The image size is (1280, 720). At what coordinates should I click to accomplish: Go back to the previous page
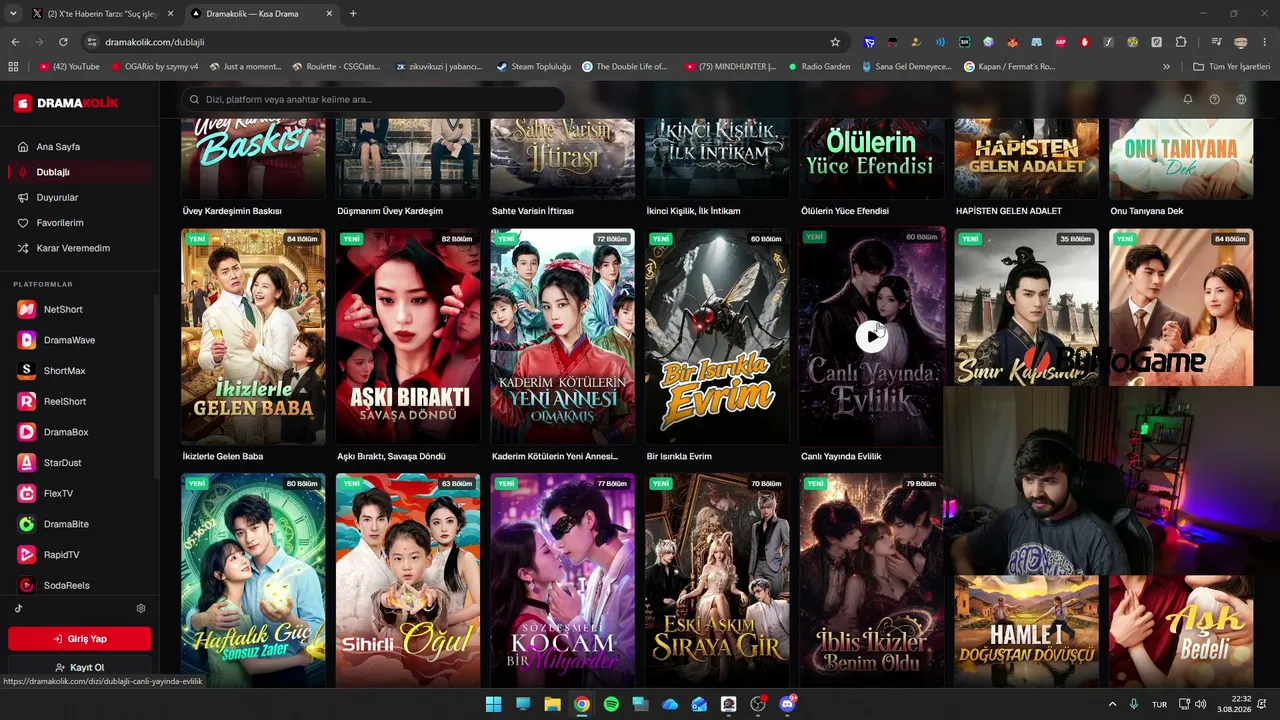coord(15,42)
